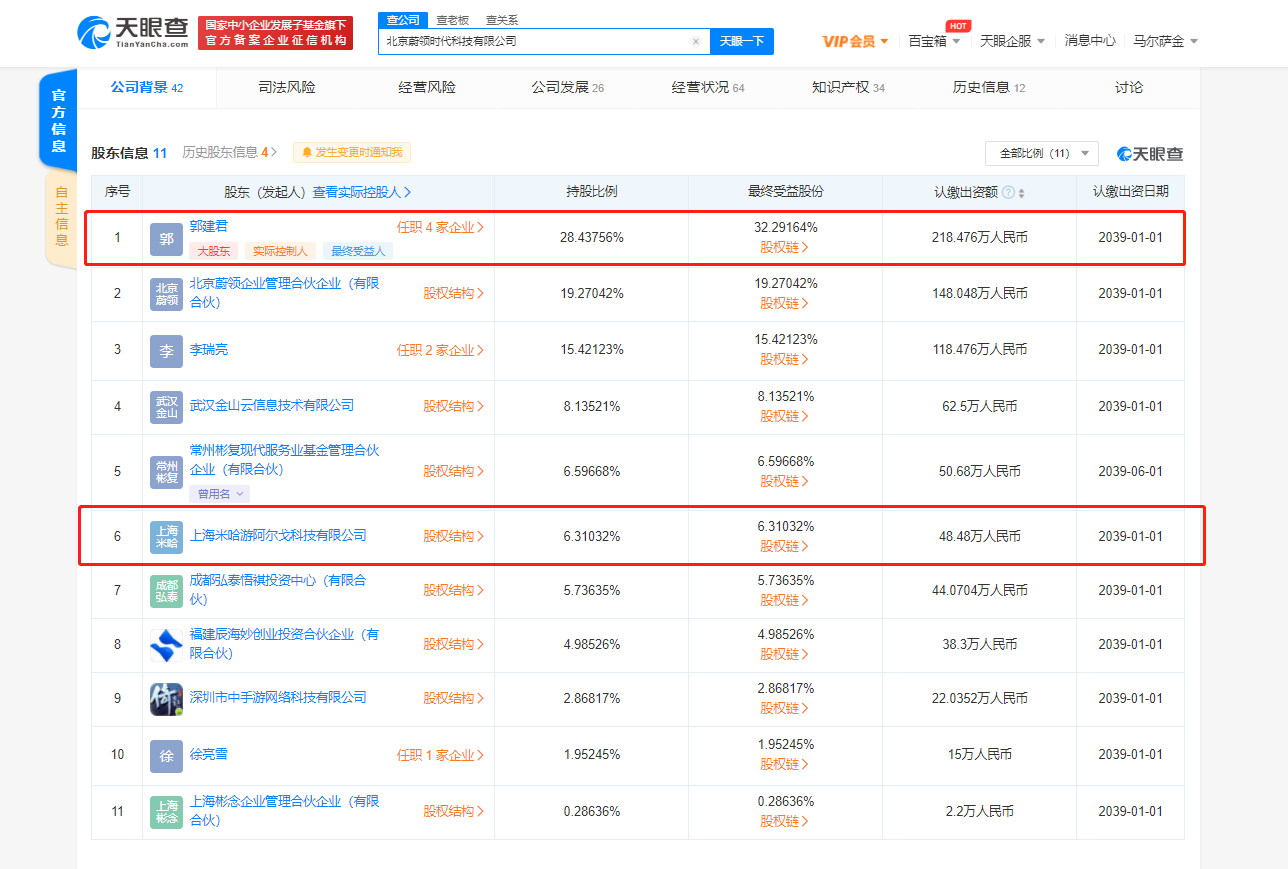The height and width of the screenshot is (869, 1288).
Task: Click the help icon next to 认缴出资额
Action: (x=1008, y=193)
